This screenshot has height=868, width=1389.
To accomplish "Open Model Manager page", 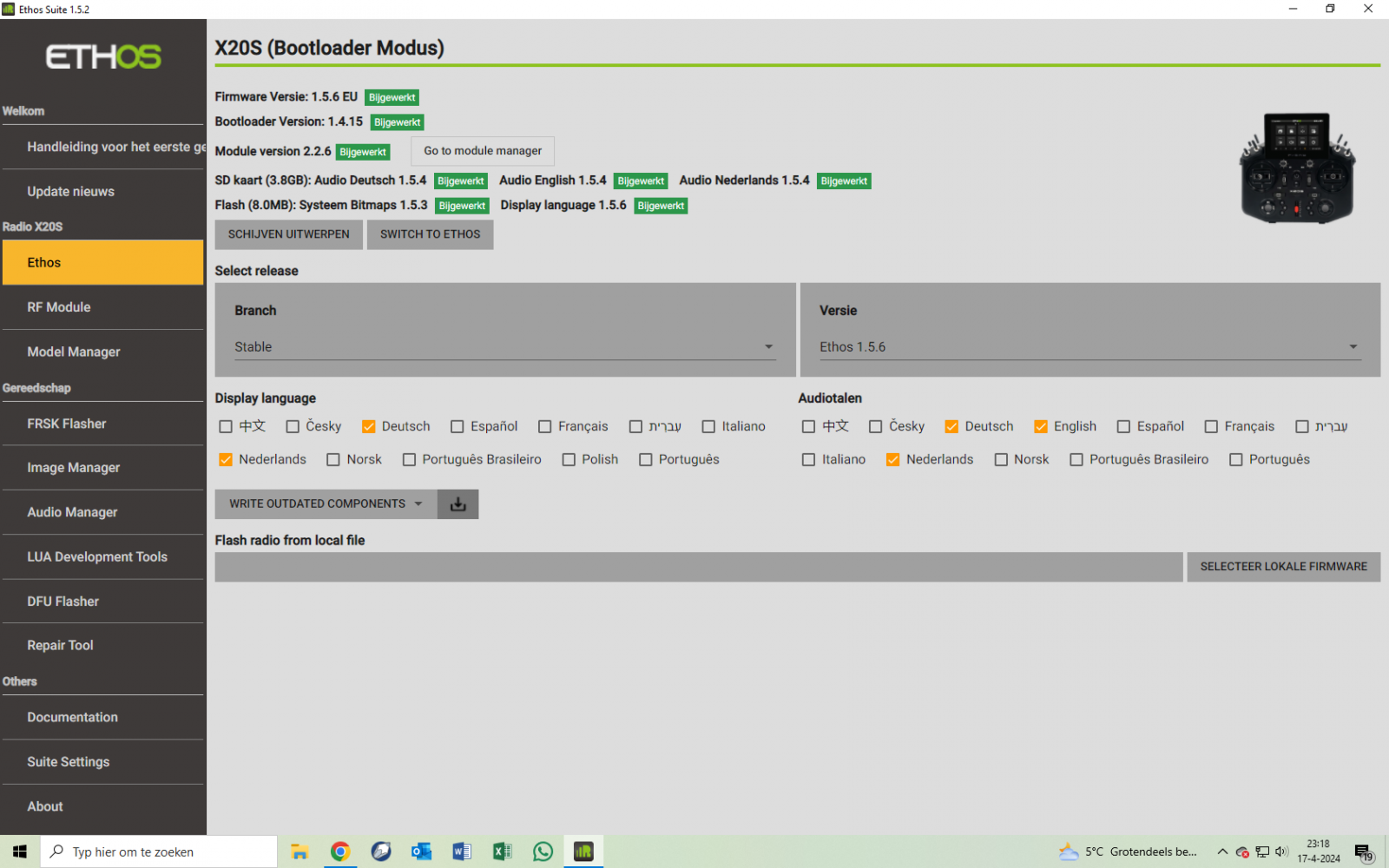I will [103, 352].
